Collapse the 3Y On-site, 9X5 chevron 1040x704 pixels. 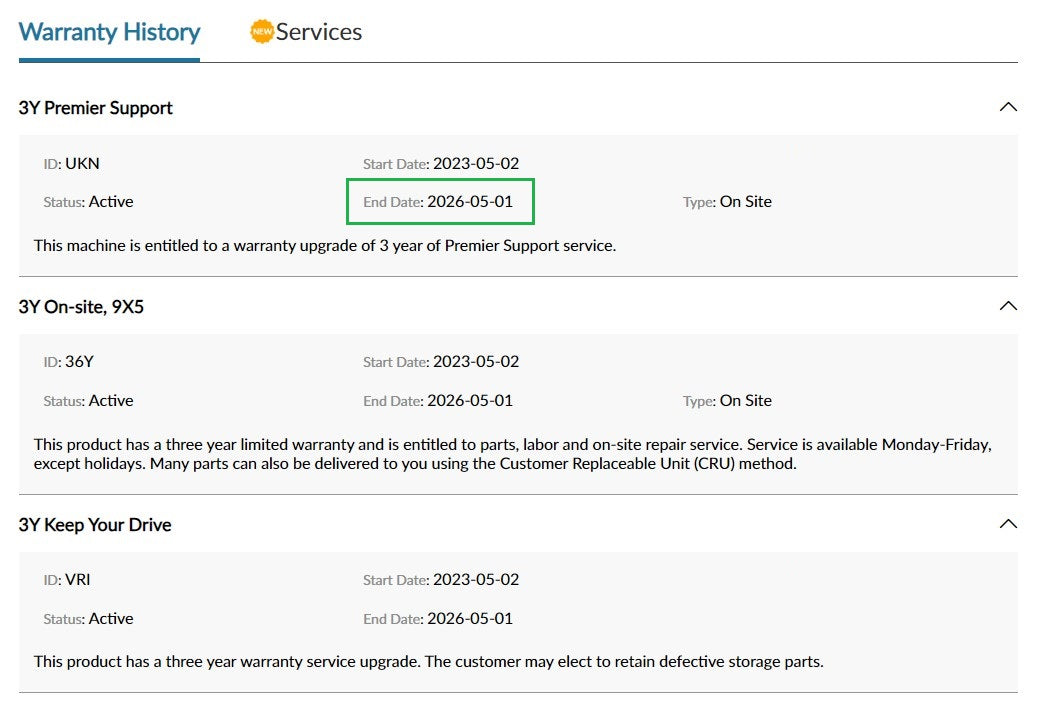(x=1008, y=306)
